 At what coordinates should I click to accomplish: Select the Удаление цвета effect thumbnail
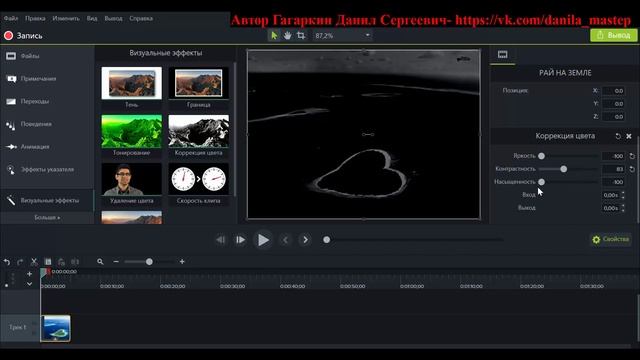(131, 179)
